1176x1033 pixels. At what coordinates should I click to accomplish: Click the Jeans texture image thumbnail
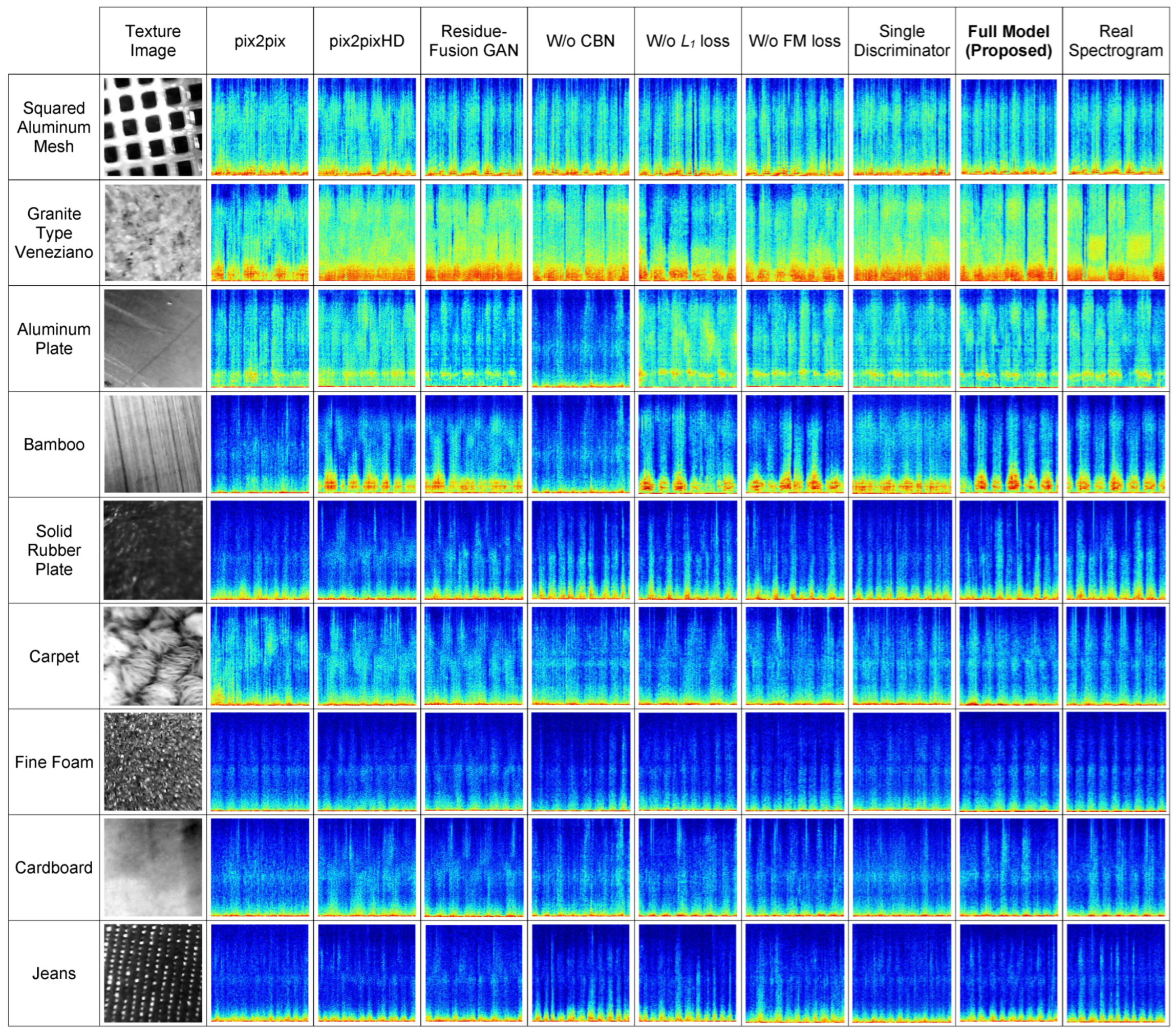point(153,973)
